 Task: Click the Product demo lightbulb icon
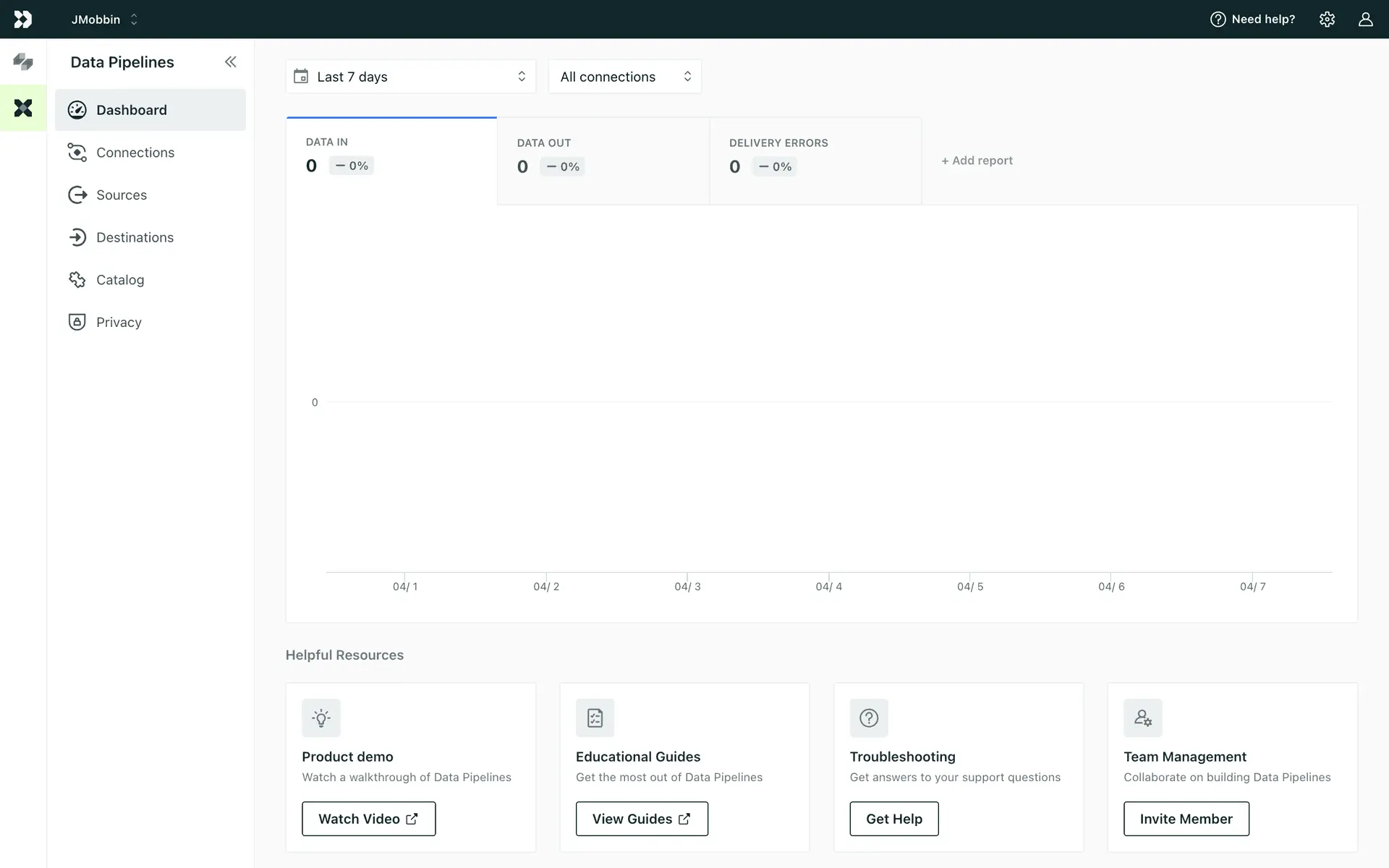320,718
